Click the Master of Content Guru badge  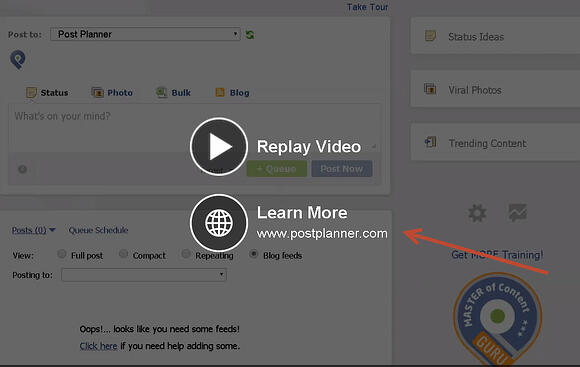point(498,319)
